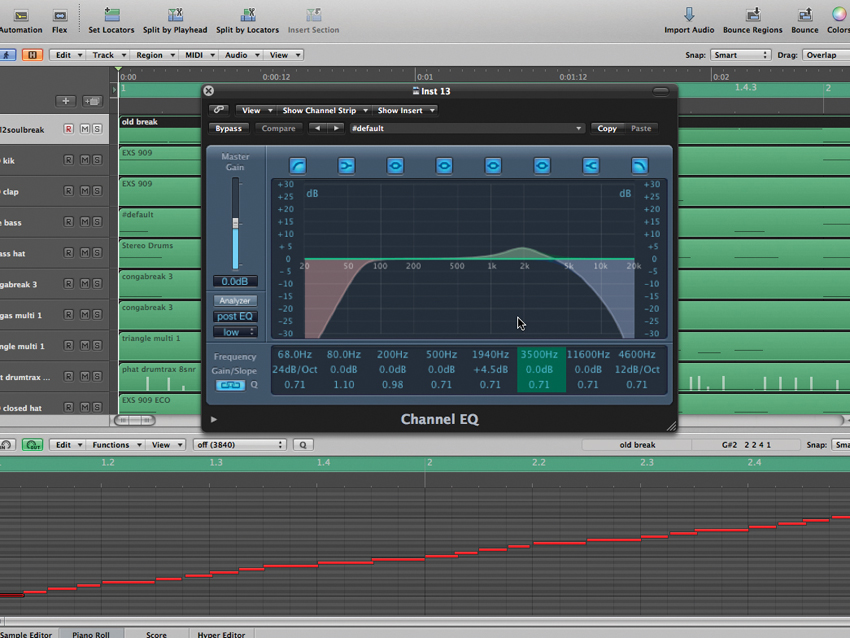Toggle the parametric band icon for 3500Hz
Screen dimensions: 850x638
pos(542,166)
